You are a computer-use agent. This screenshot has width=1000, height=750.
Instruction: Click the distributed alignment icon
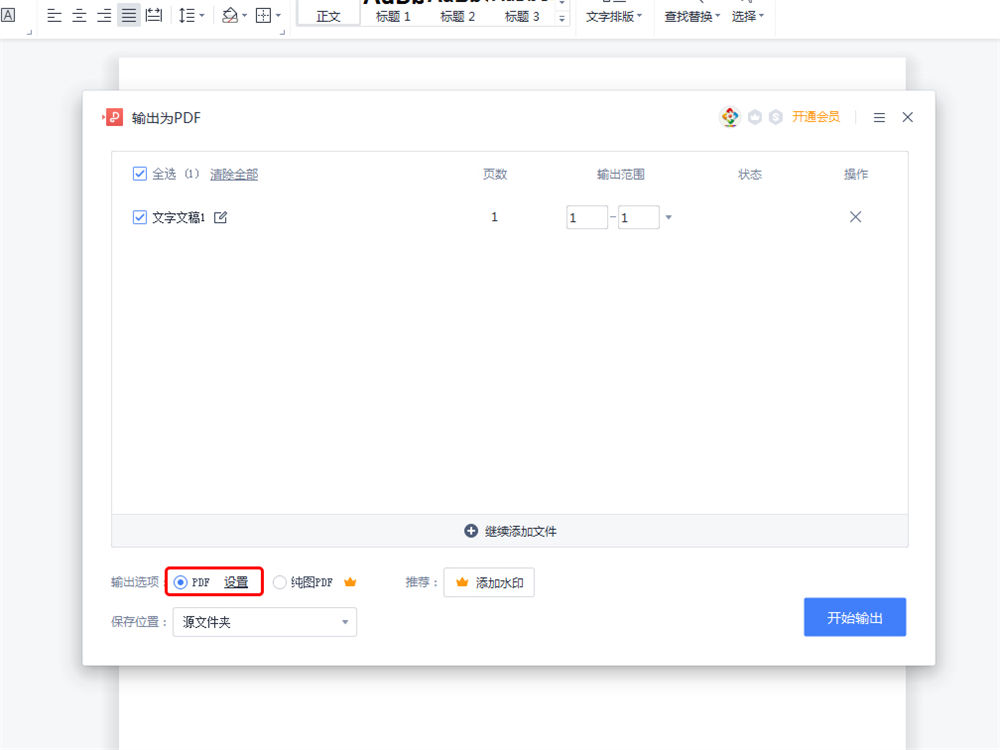[154, 16]
